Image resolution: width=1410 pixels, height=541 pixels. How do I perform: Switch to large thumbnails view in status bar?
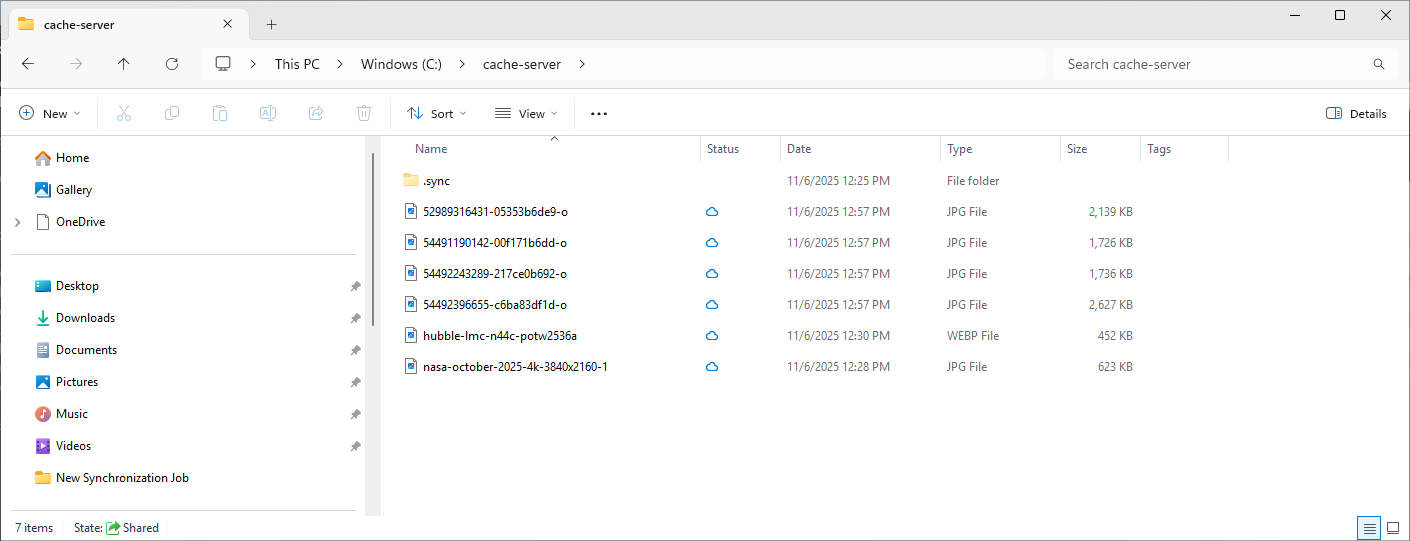[1393, 528]
